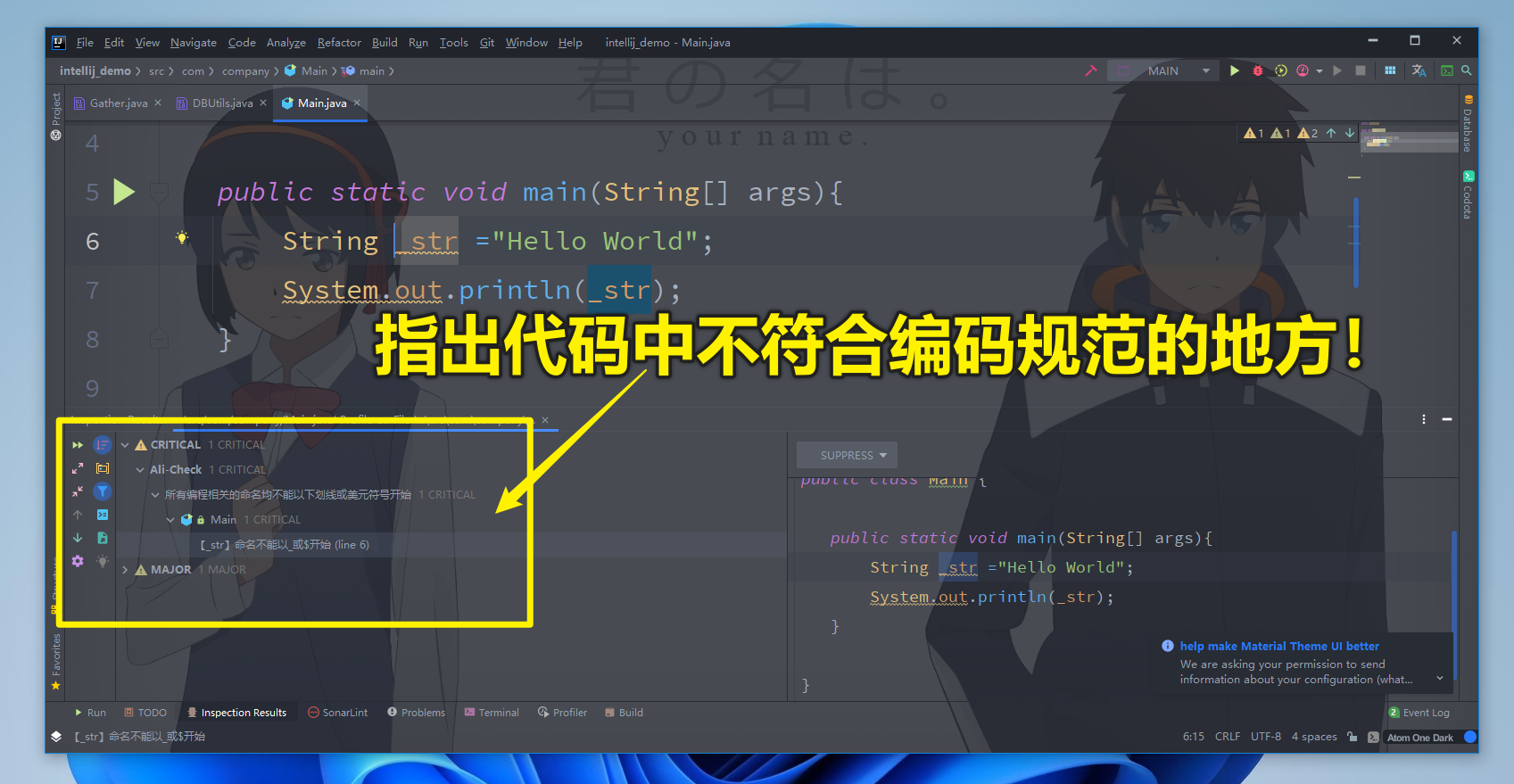Click the Translate icon in toolbar
Viewport: 1514px width, 784px height.
click(x=1419, y=70)
